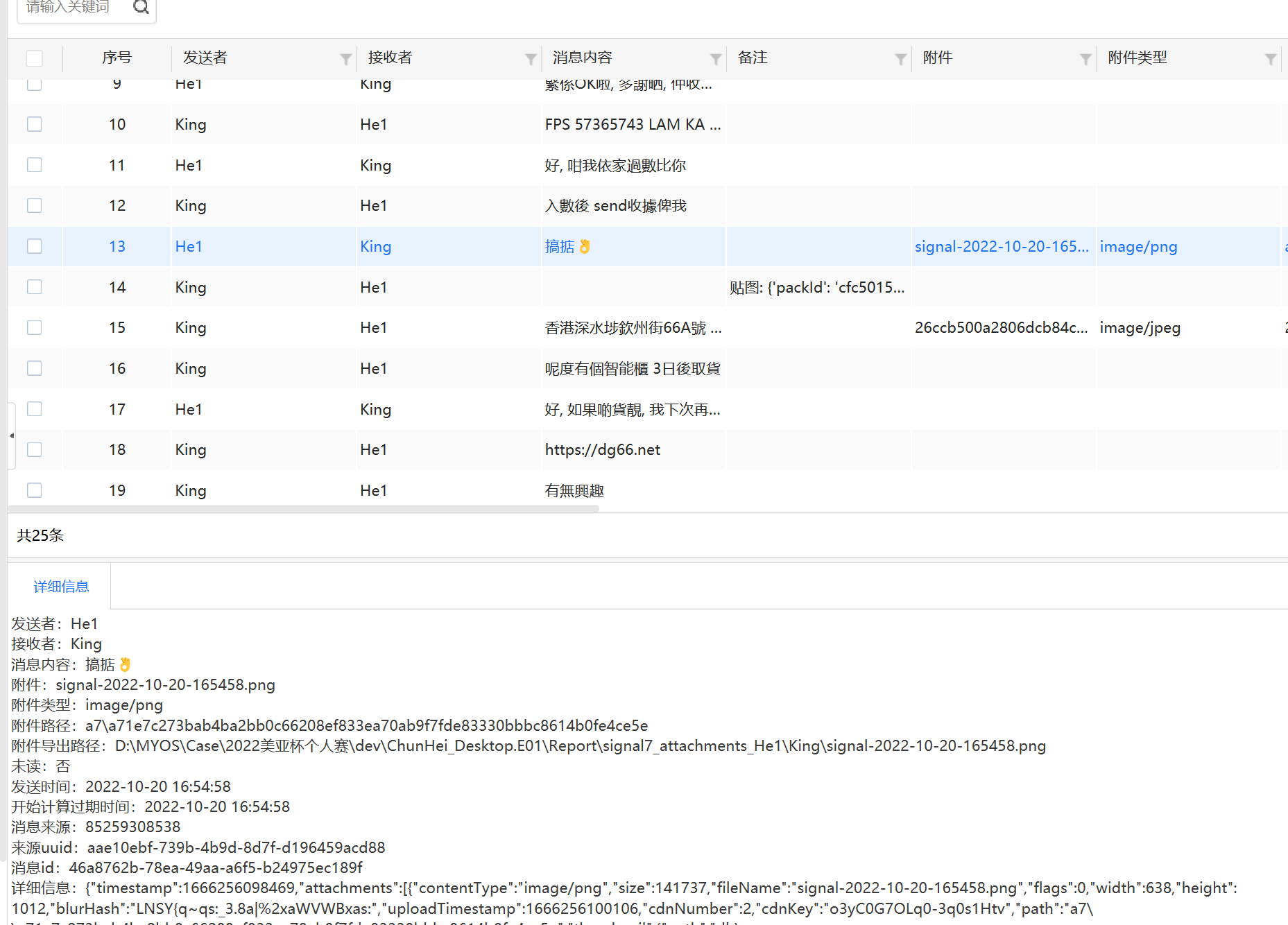Viewport: 1288px width, 925px height.
Task: Check the checkbox for row 13
Action: [x=34, y=246]
